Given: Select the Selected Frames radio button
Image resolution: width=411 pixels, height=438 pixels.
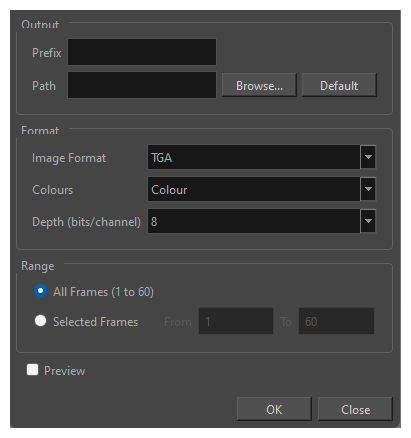Looking at the screenshot, I should click(x=40, y=321).
